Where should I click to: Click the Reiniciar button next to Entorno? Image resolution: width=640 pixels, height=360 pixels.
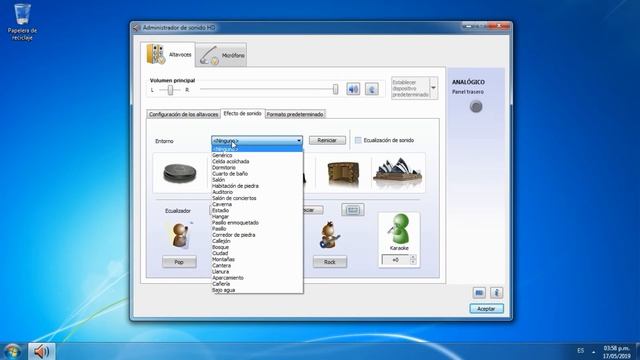(x=327, y=140)
